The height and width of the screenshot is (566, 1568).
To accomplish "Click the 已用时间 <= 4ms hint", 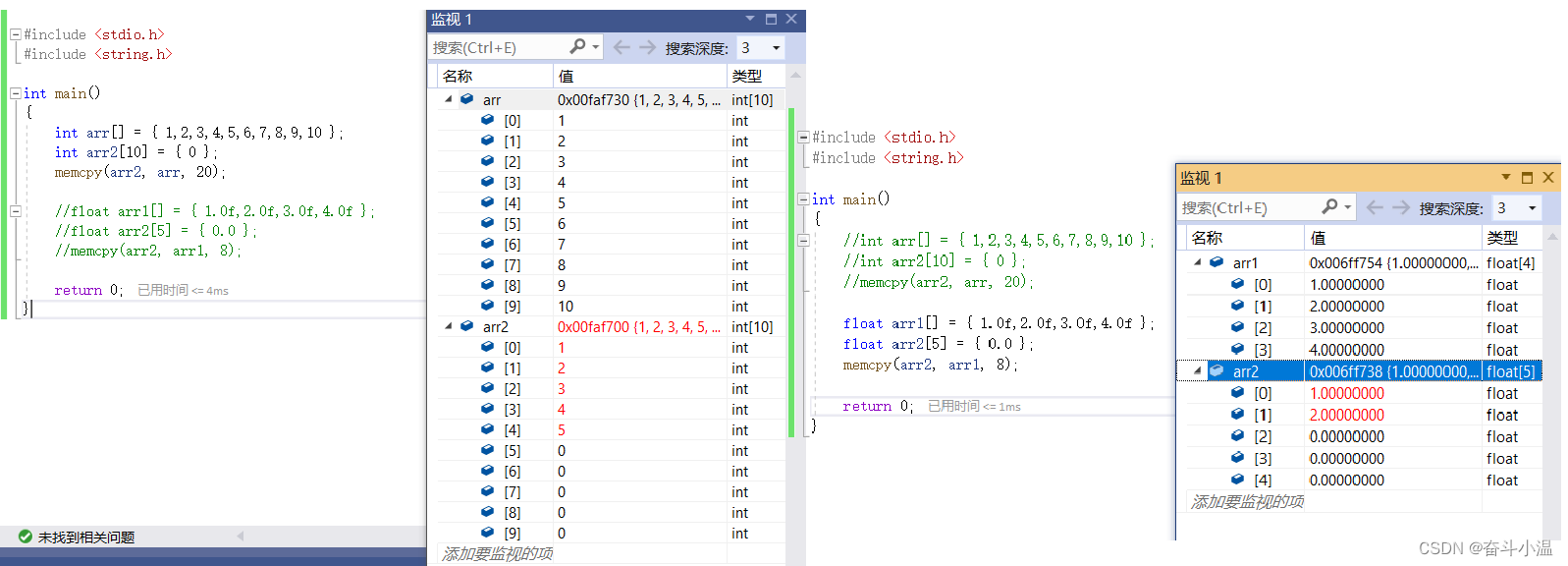I will point(183,290).
